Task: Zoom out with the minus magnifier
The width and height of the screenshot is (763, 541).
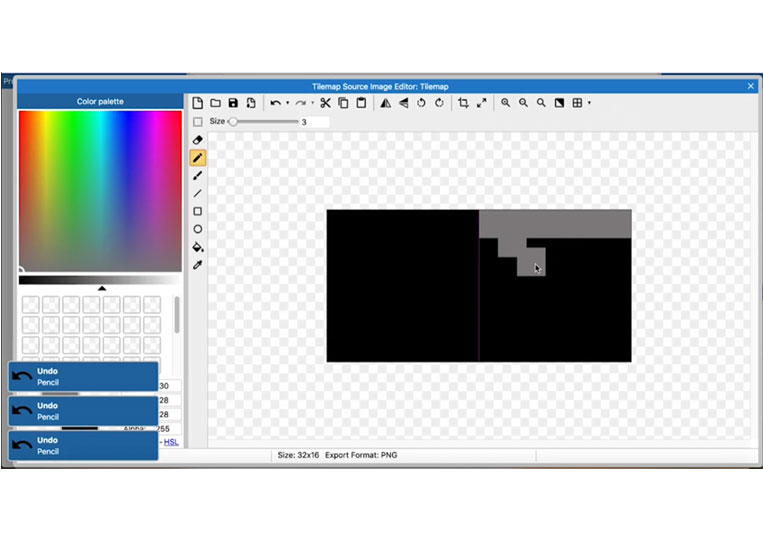Action: tap(523, 103)
